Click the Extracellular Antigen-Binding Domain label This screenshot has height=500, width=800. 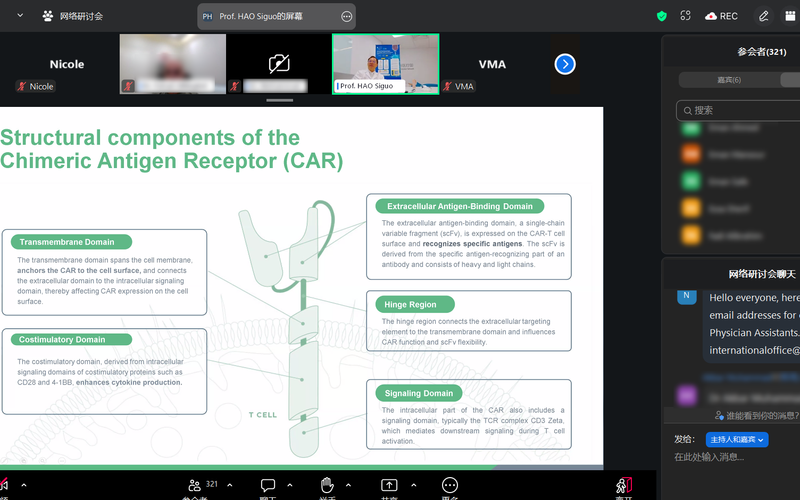[x=460, y=206]
